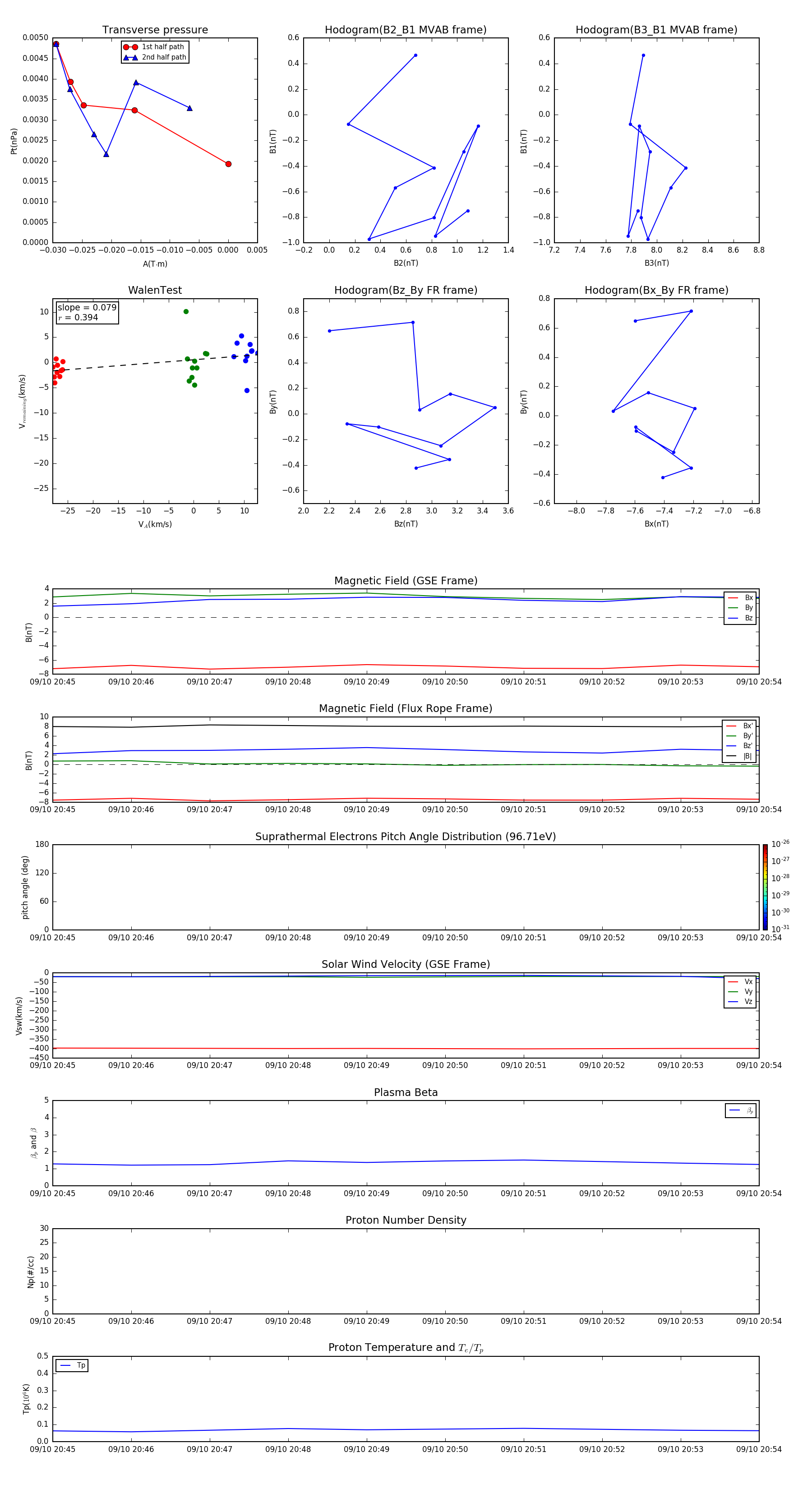Select By' in the flux rope legend
Screen dimensions: 812x1489
click(x=740, y=736)
